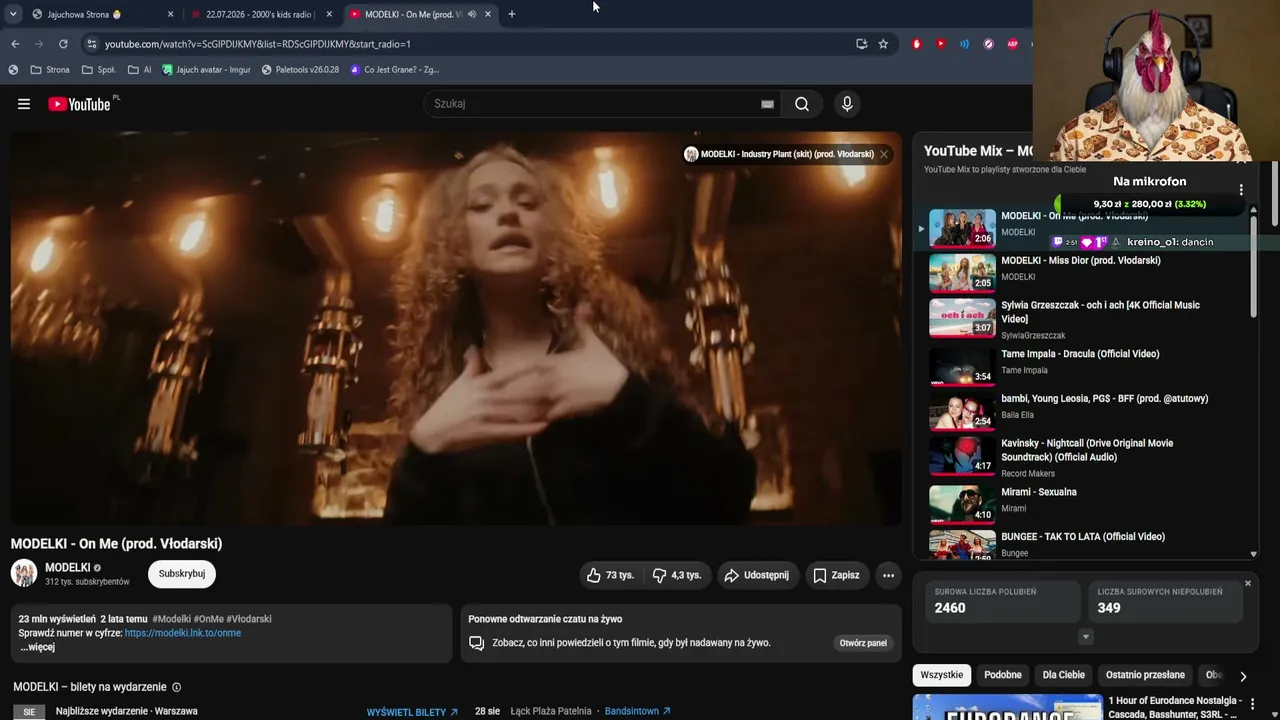Screen dimensions: 1280x720
Task: Open WYŚWIETL BILETY tickets link
Action: [412, 712]
